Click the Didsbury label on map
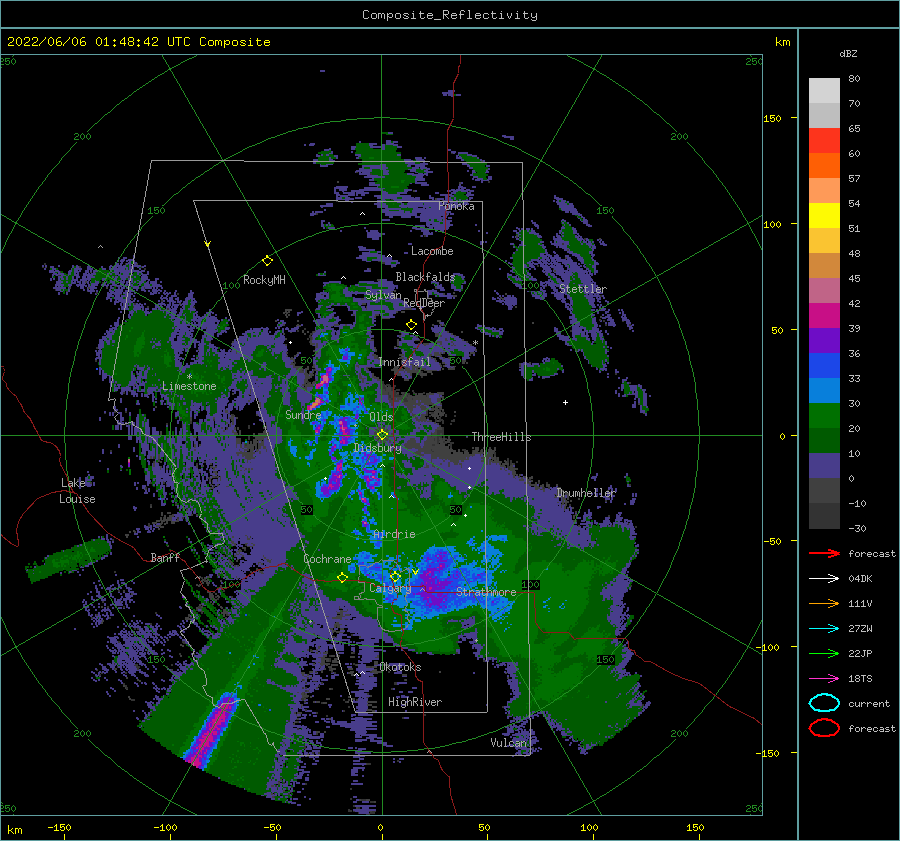The height and width of the screenshot is (841, 900). [x=377, y=448]
